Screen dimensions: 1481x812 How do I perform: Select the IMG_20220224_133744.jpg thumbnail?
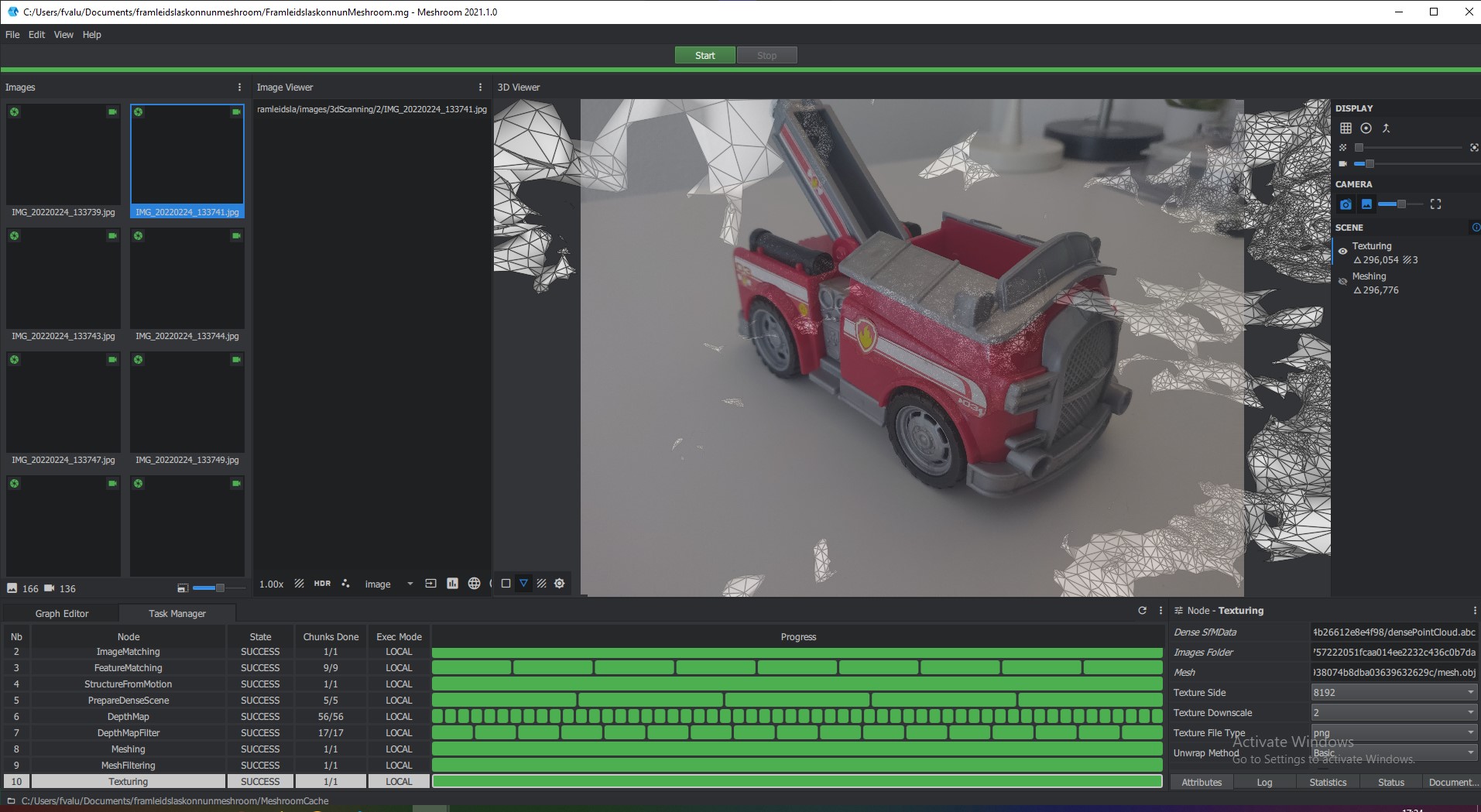(187, 286)
